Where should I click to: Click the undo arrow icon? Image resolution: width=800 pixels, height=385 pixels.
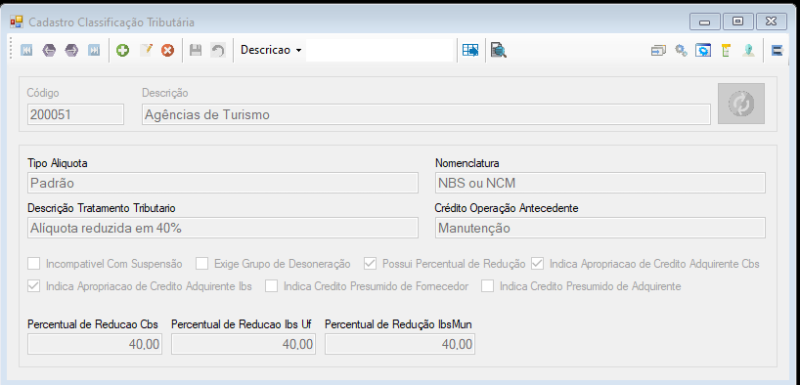(x=218, y=50)
